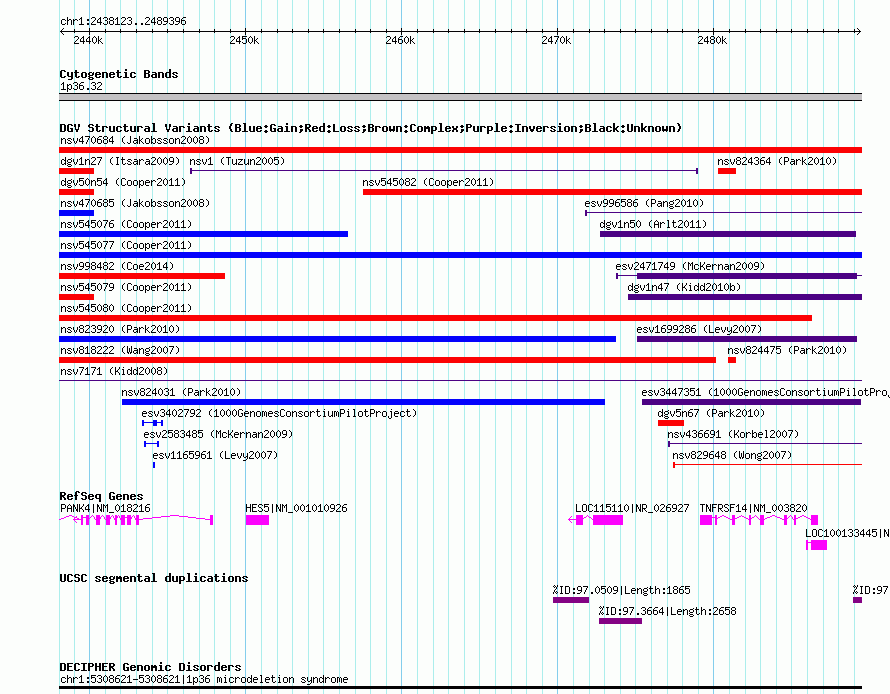Click esv3447351 1000Genomes variant label
890x694 pixels.
point(765,392)
